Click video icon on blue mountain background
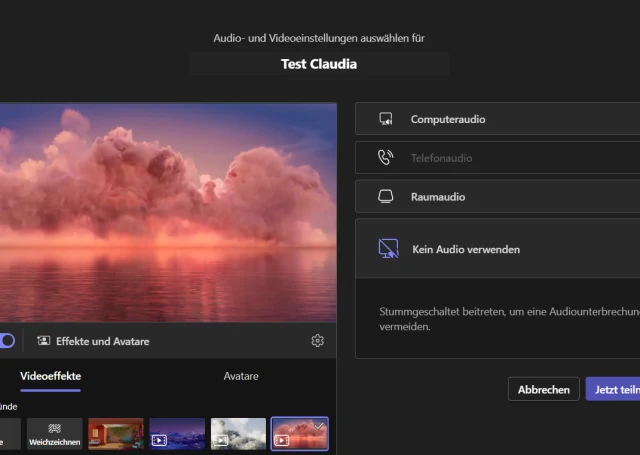 pyautogui.click(x=159, y=439)
